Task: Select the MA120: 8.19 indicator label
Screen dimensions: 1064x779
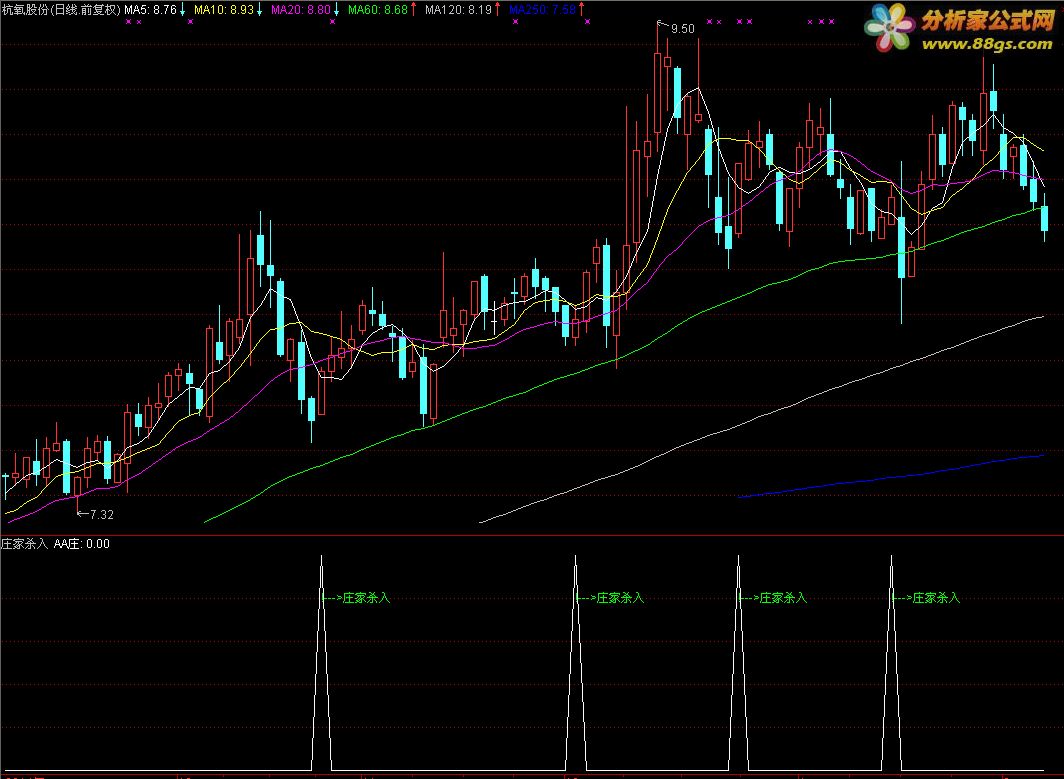Action: click(x=459, y=10)
